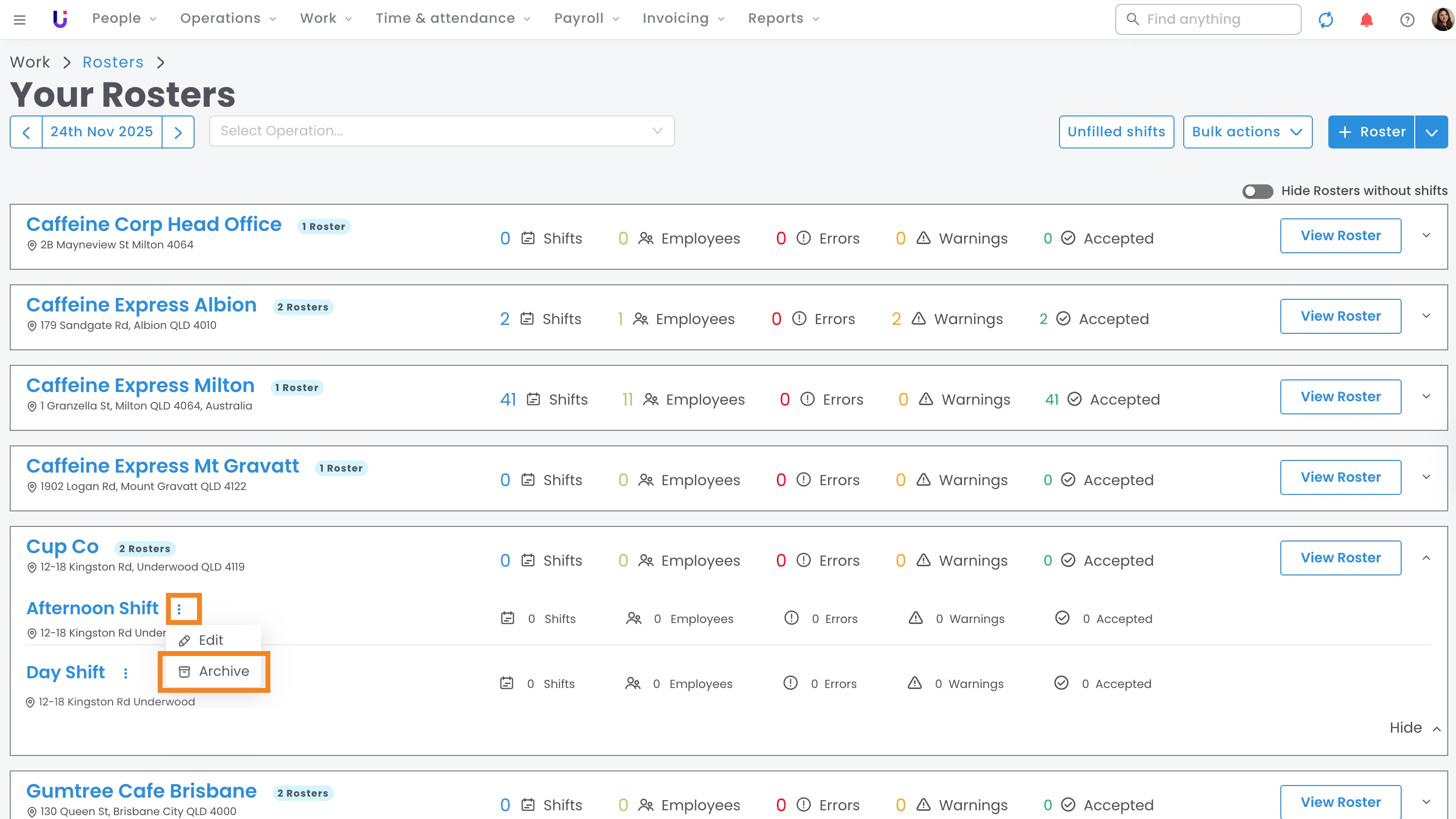Collapse the Cup Co roster section
Image resolution: width=1456 pixels, height=819 pixels.
(x=1426, y=558)
